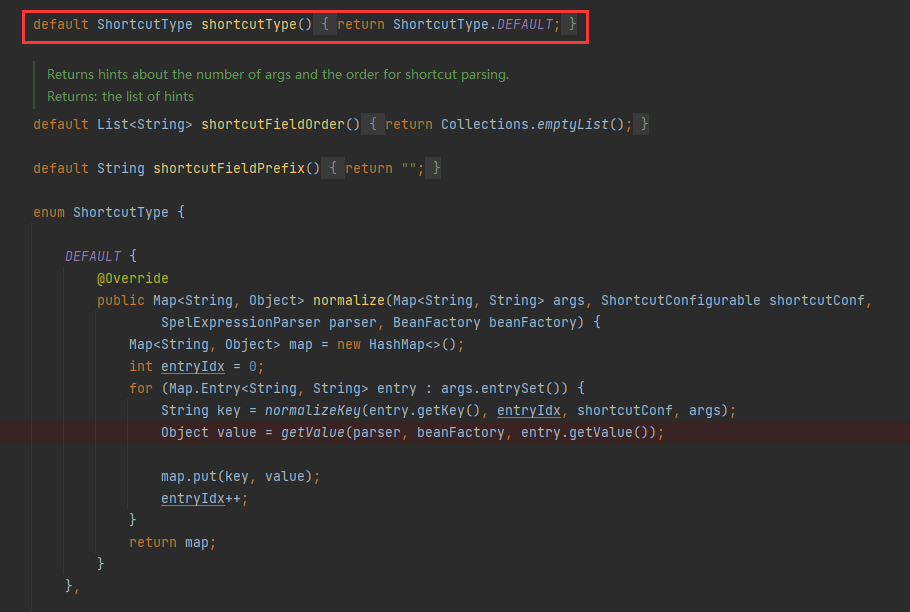Click the normalize method name

pos(349,300)
